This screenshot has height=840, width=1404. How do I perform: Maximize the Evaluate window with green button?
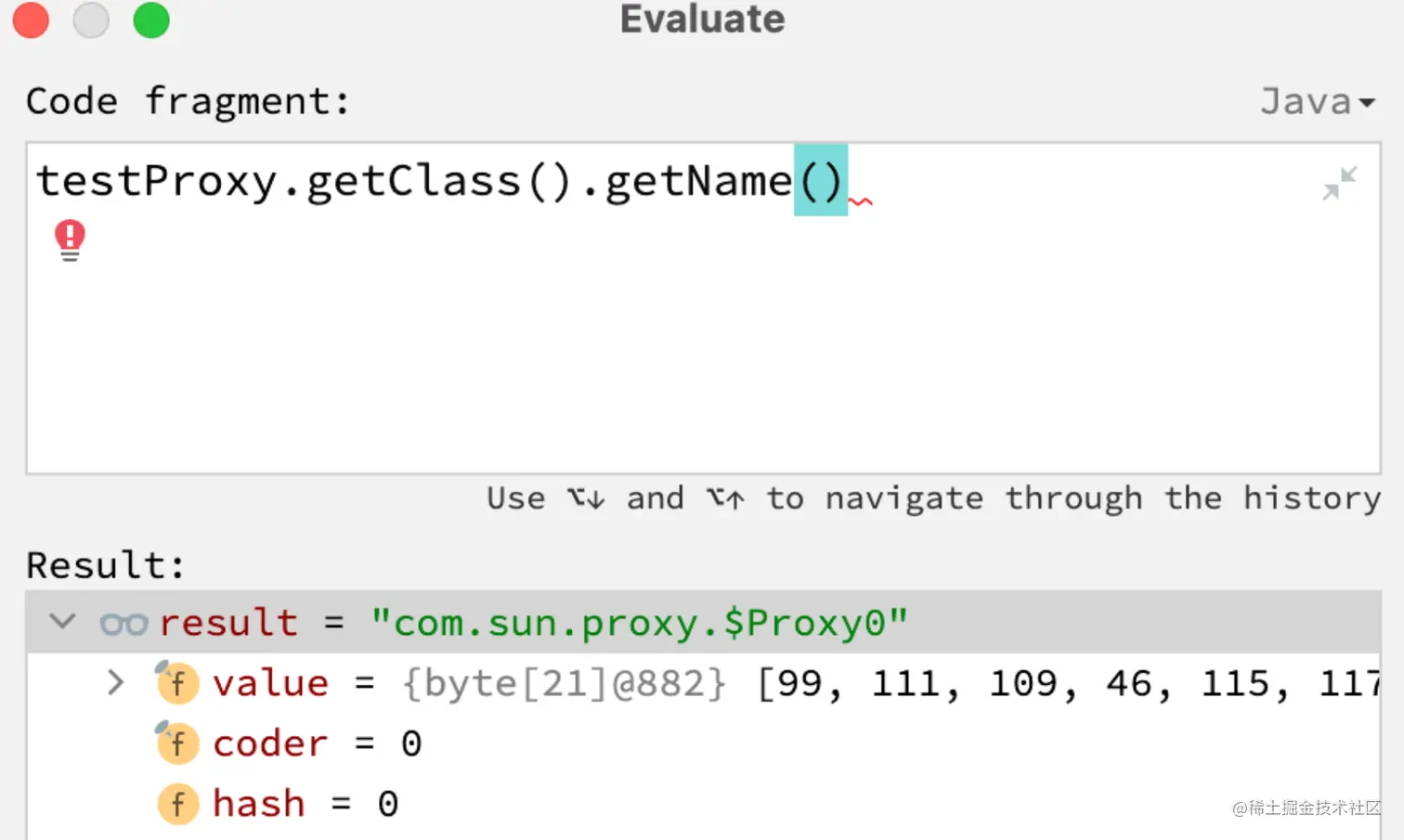(151, 19)
